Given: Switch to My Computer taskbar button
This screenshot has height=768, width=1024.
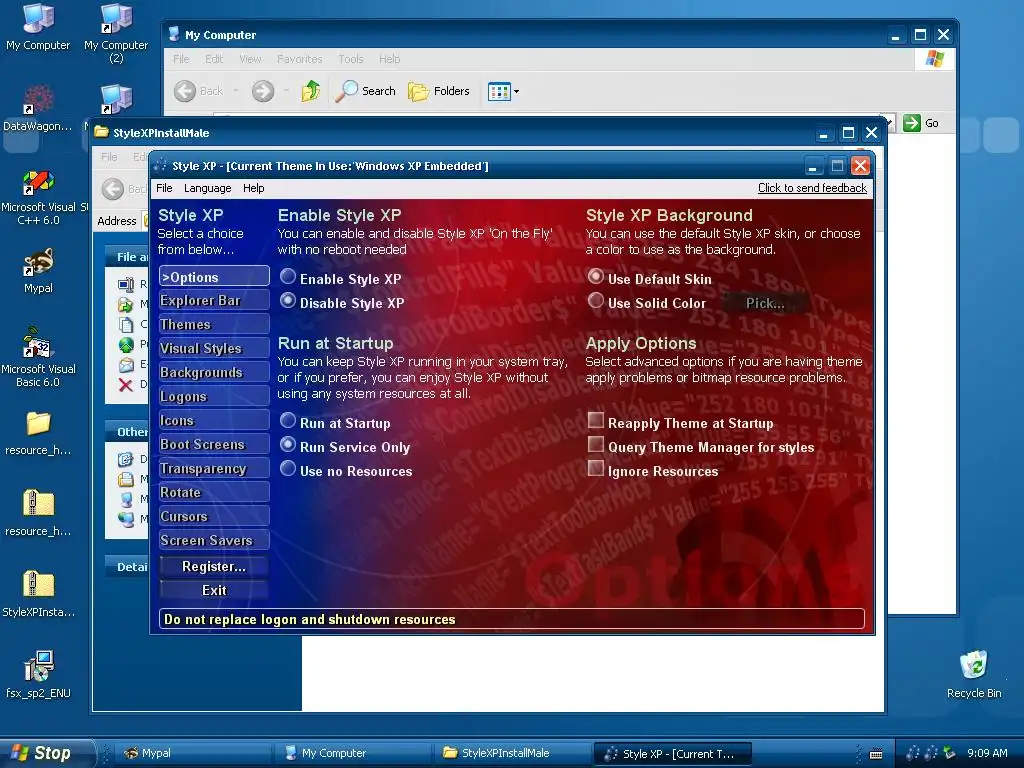Looking at the screenshot, I should click(353, 753).
